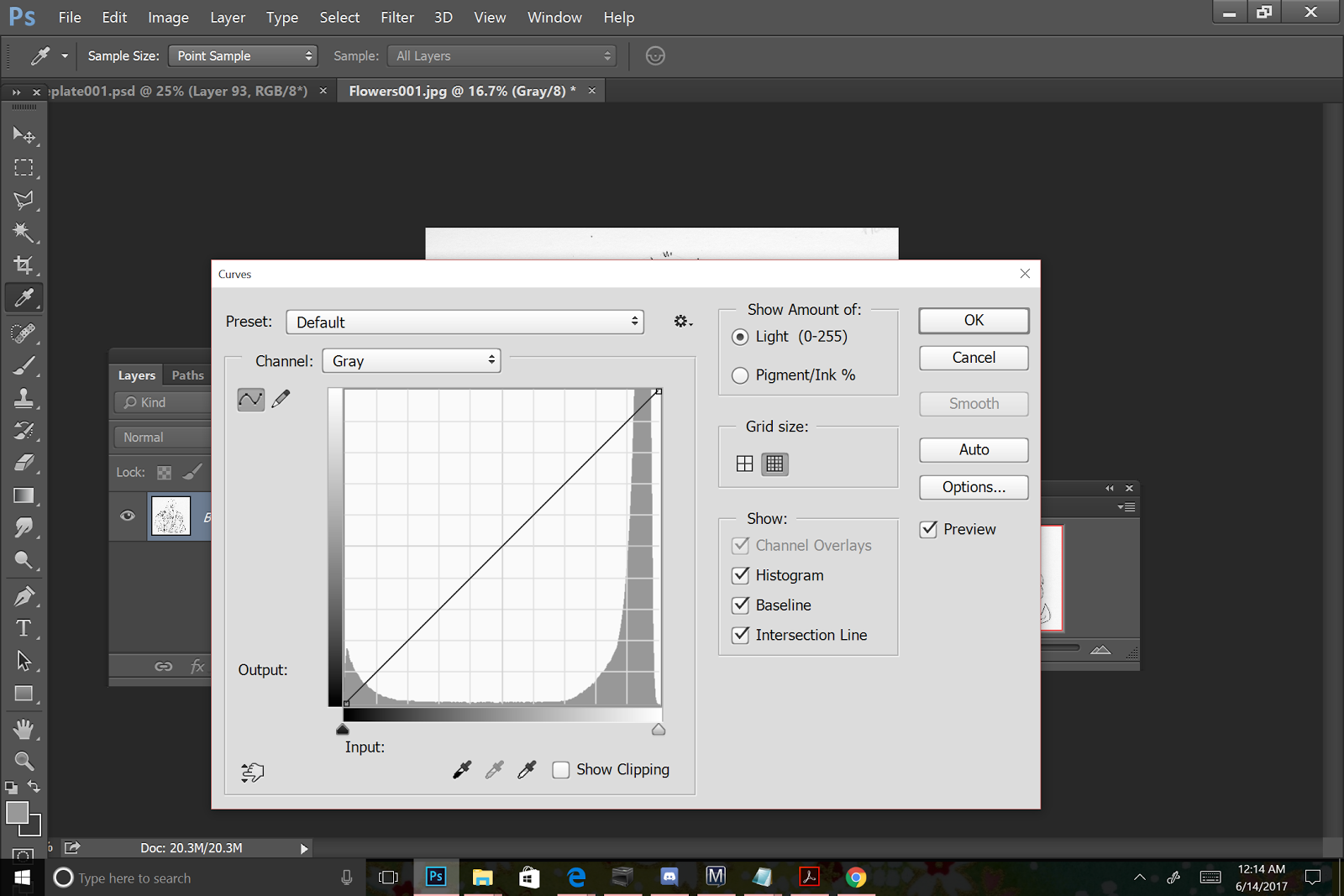Open Curves preset options gear menu
The image size is (1344, 896).
click(x=683, y=322)
